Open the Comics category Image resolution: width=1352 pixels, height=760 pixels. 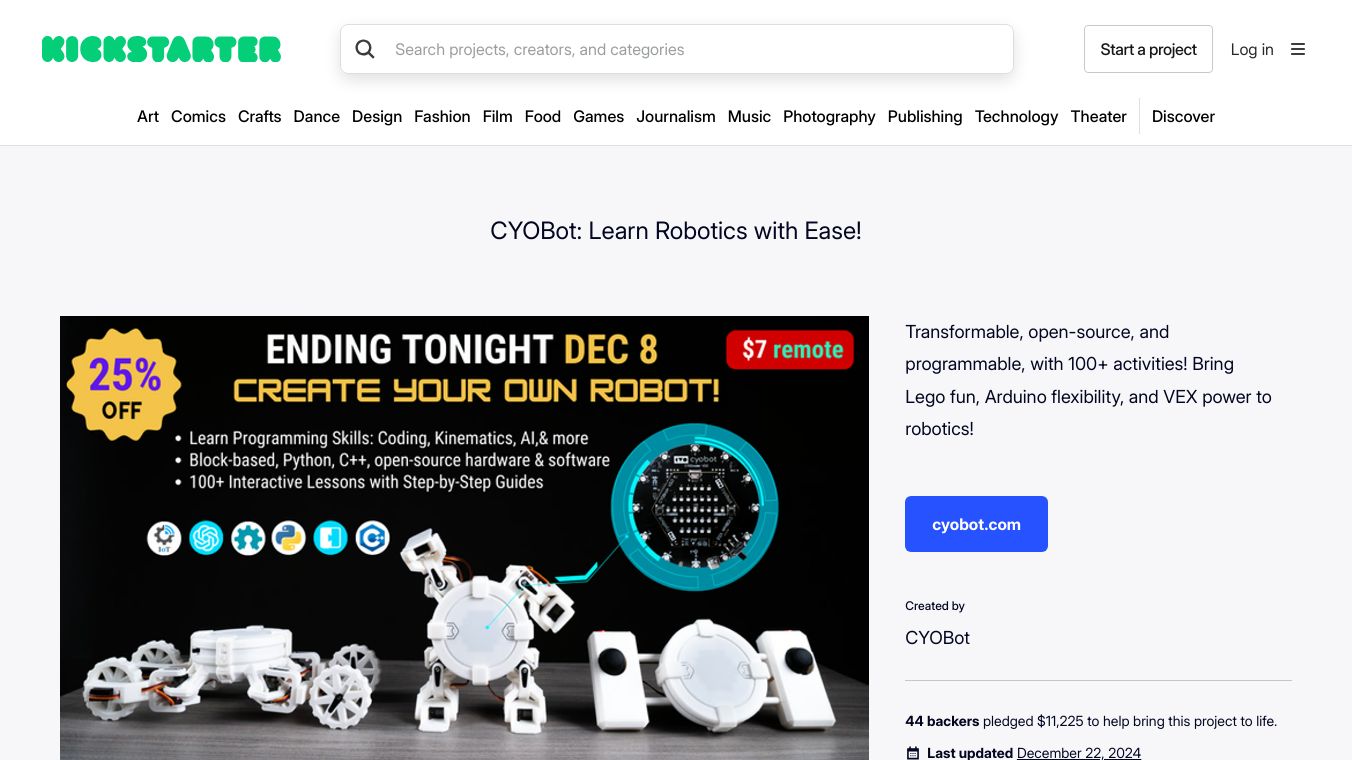(198, 116)
